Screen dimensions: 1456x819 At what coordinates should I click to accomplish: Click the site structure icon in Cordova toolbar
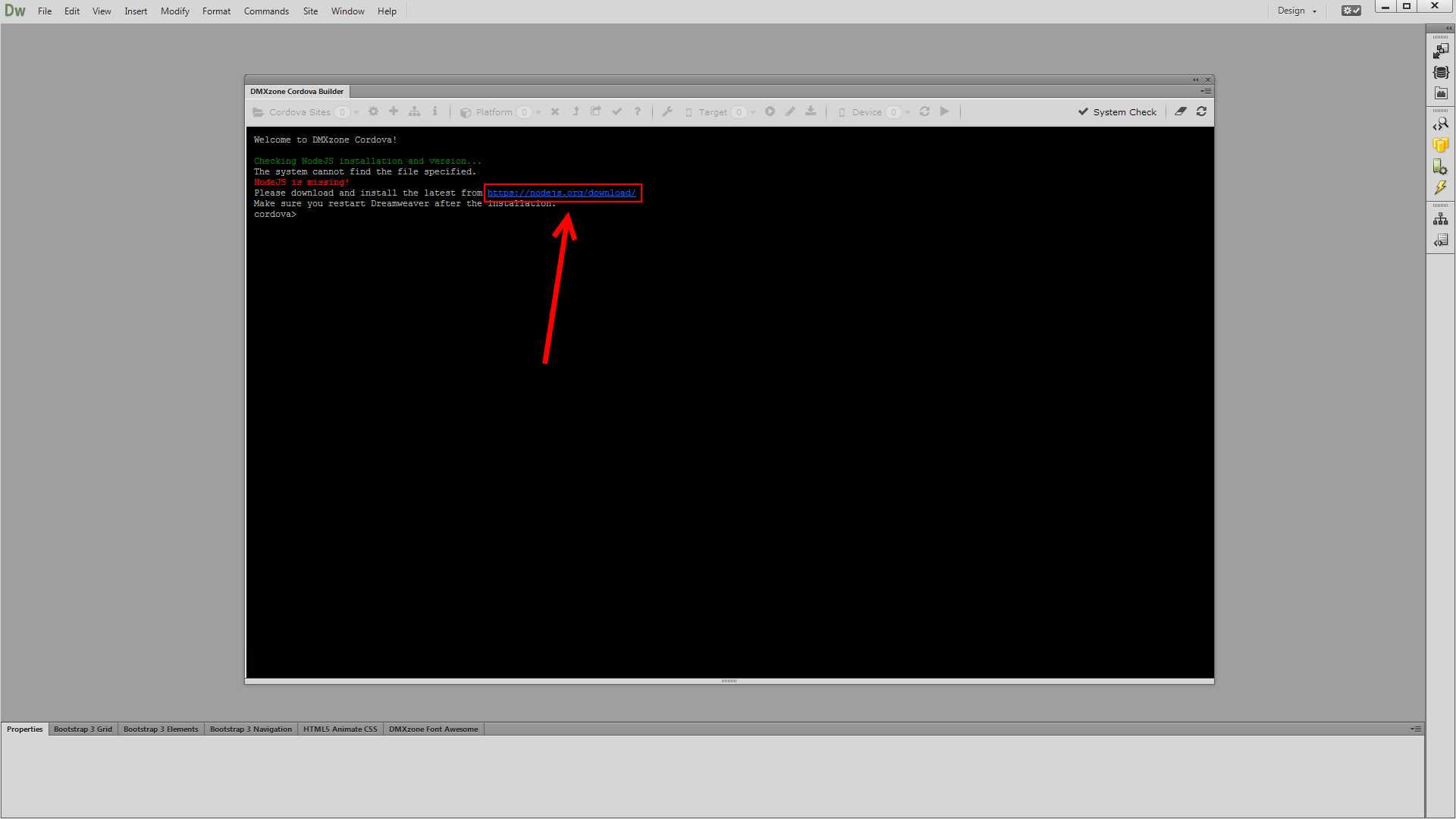point(414,111)
